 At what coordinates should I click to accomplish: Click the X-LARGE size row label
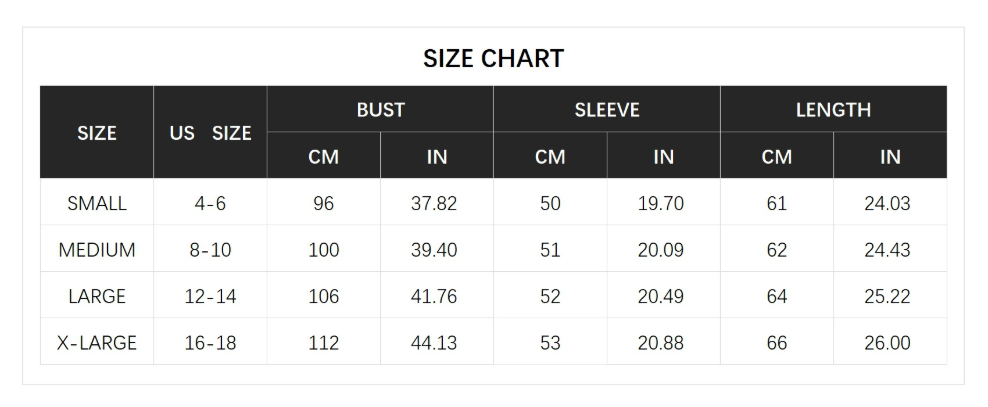pos(97,343)
